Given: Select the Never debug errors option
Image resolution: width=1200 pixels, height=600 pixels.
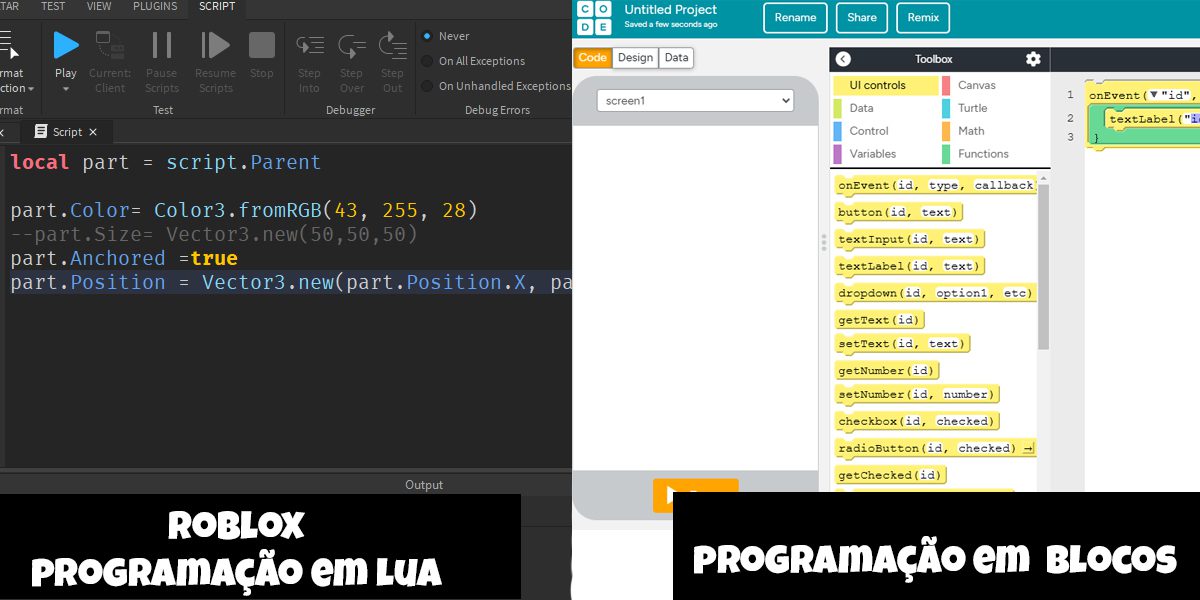Looking at the screenshot, I should [x=446, y=36].
